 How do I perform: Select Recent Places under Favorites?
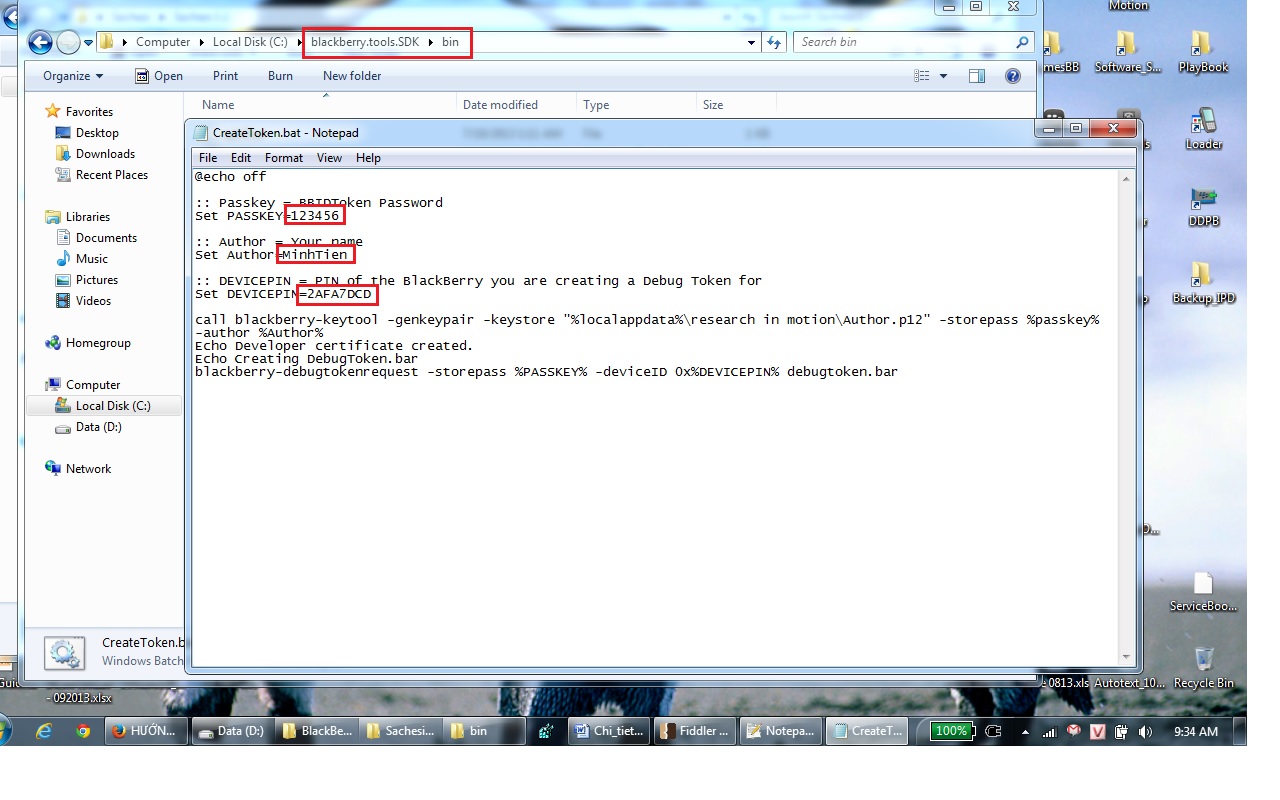(x=111, y=175)
